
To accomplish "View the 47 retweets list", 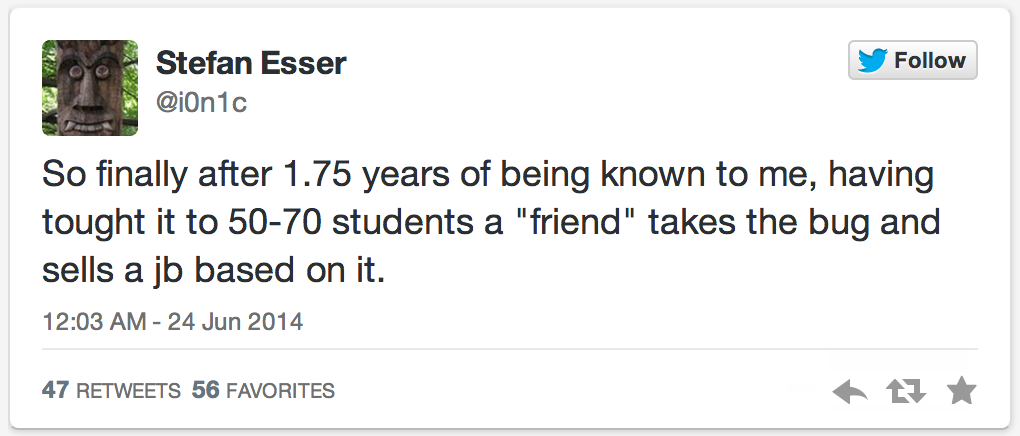I will pyautogui.click(x=111, y=390).
